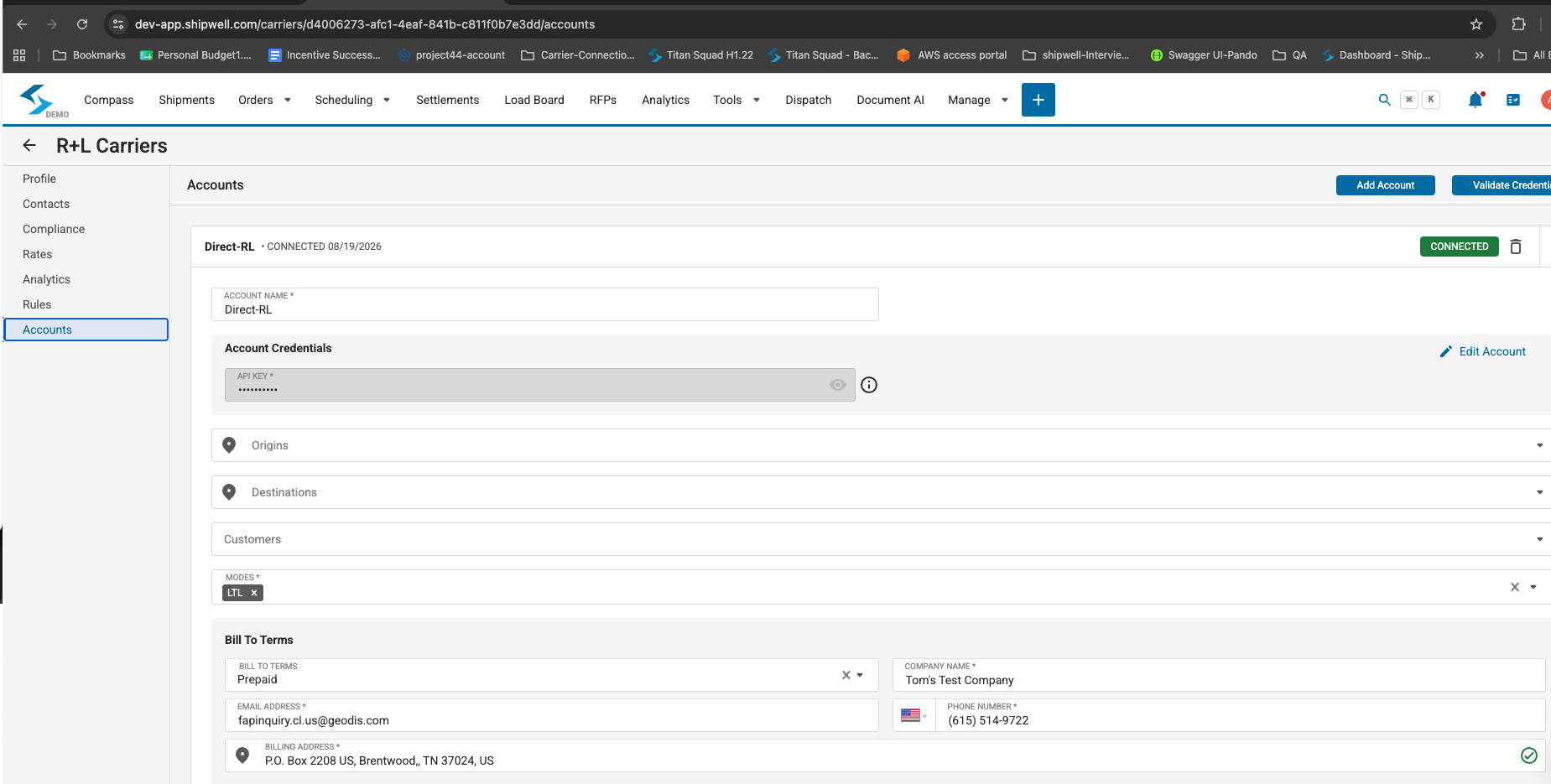Click the Shipwell DEMO logo
1551x784 pixels.
[42, 101]
